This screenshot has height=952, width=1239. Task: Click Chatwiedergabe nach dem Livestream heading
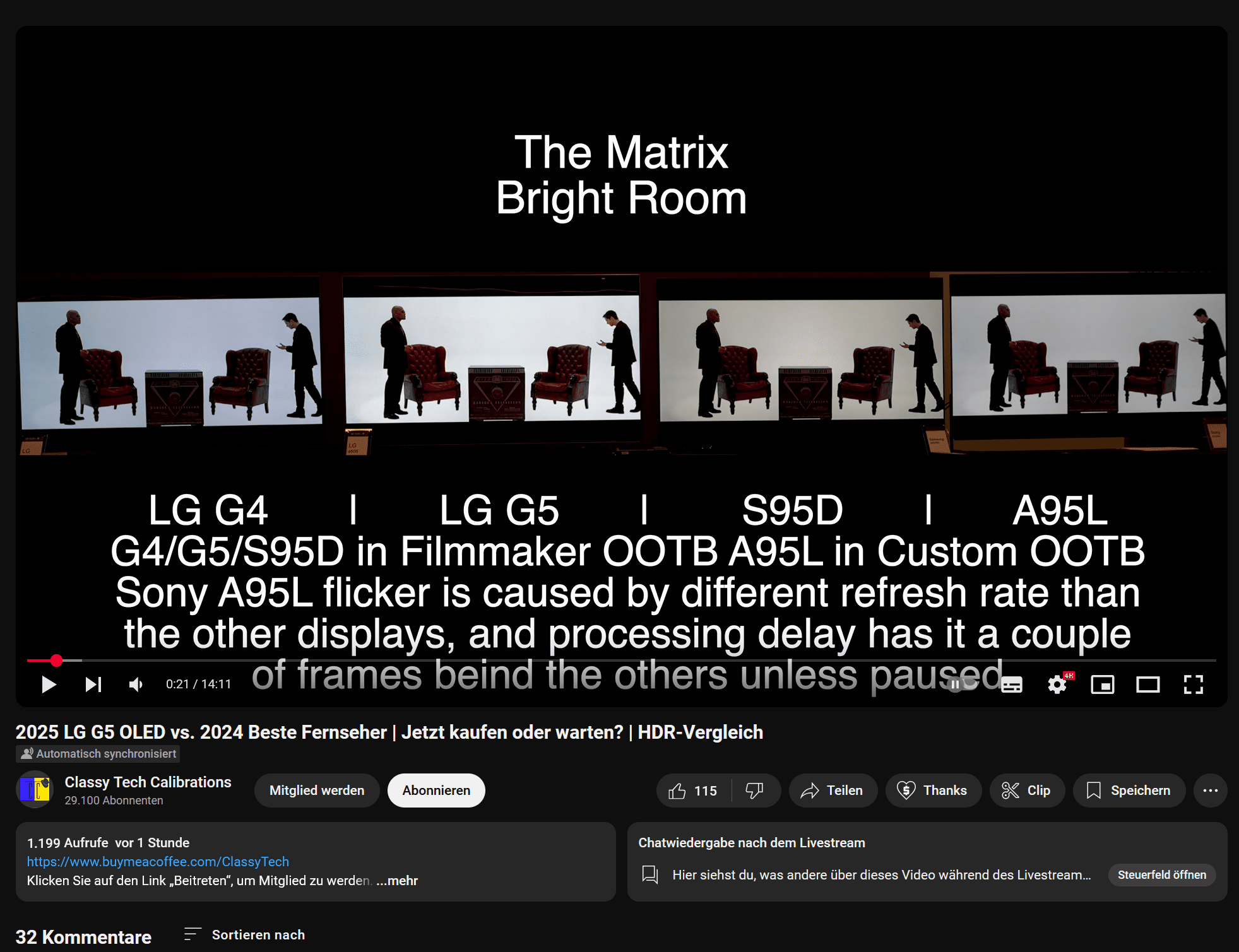tap(752, 843)
